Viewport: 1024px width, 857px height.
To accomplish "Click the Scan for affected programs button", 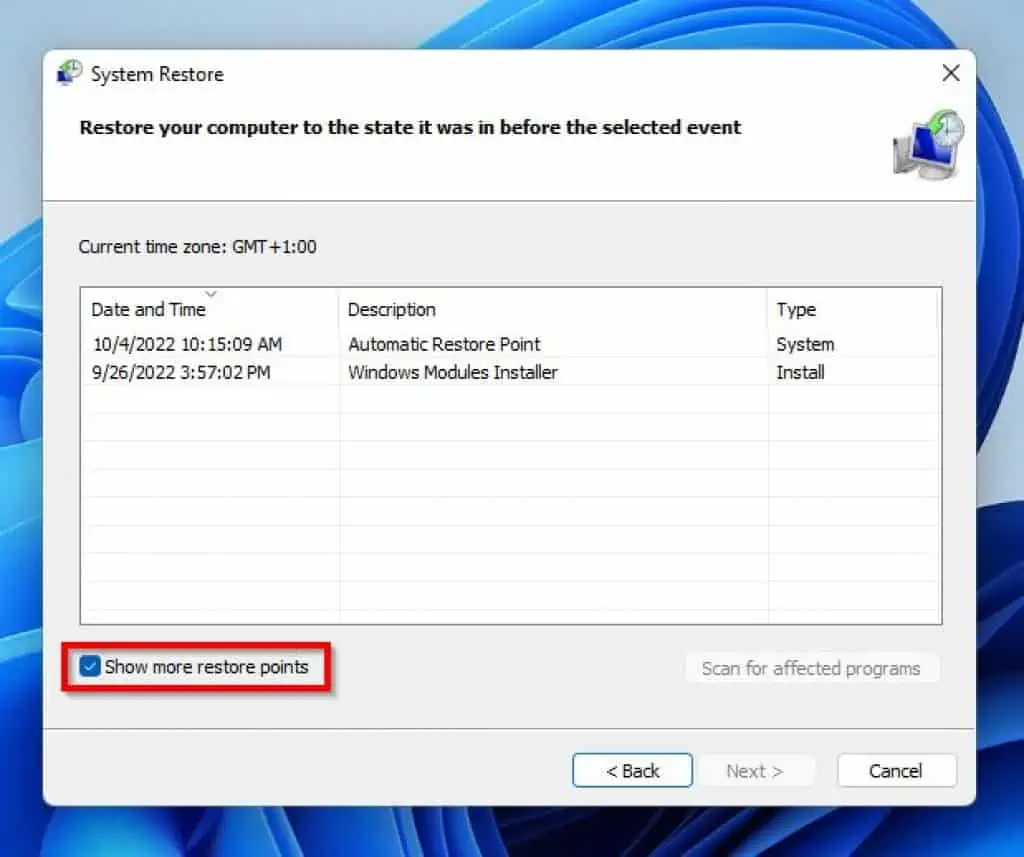I will [812, 668].
